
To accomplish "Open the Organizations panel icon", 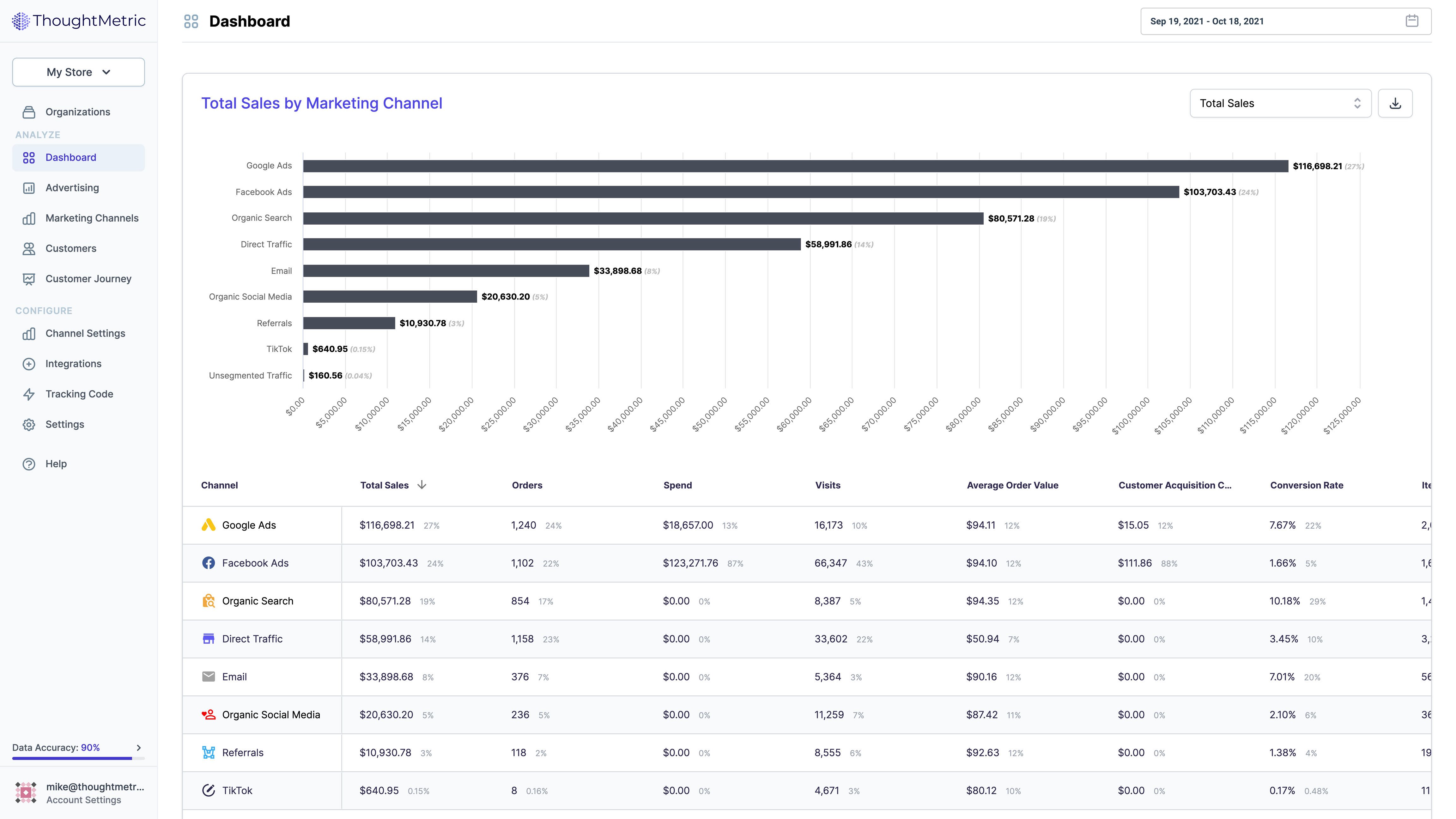I will click(x=29, y=111).
